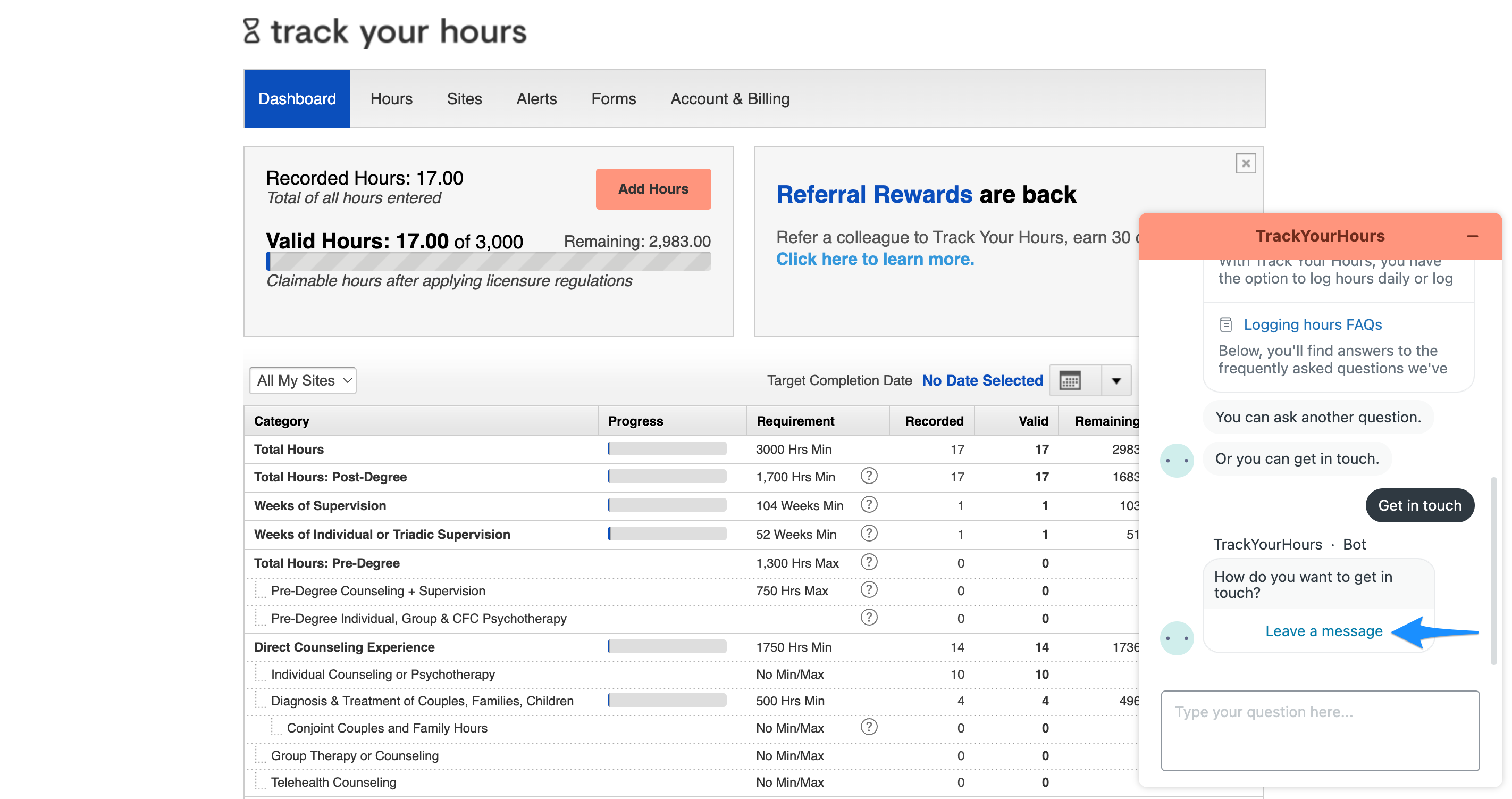This screenshot has height=799, width=1512.
Task: Click the No Date Selected link
Action: pos(982,381)
